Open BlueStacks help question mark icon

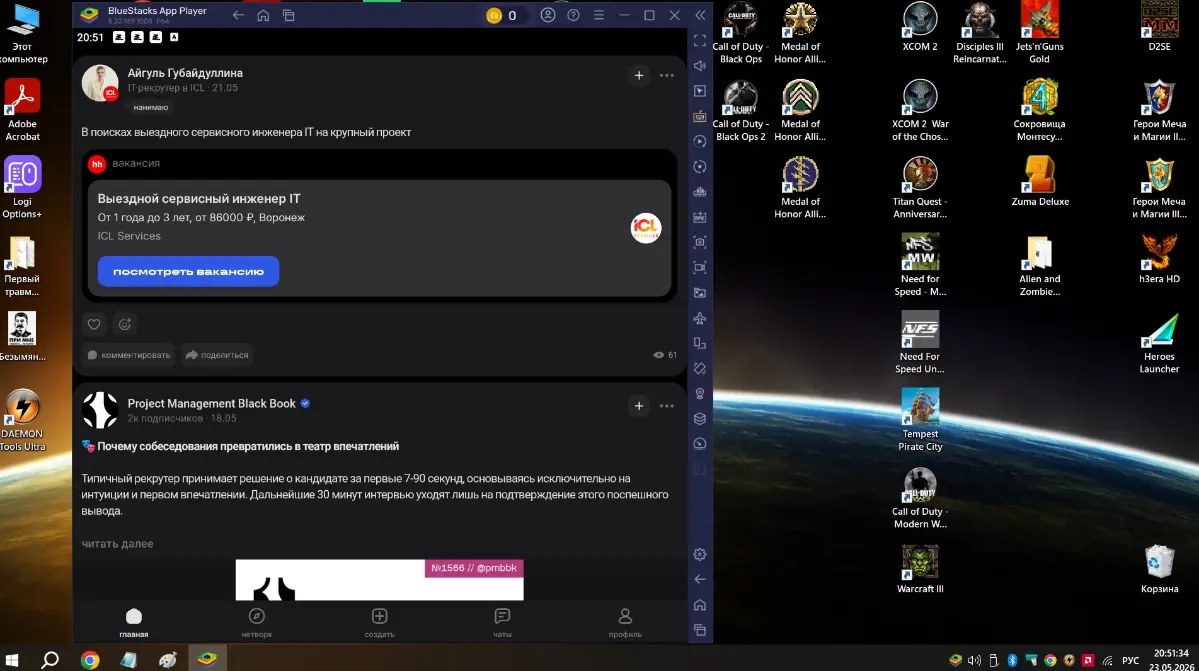pos(573,15)
